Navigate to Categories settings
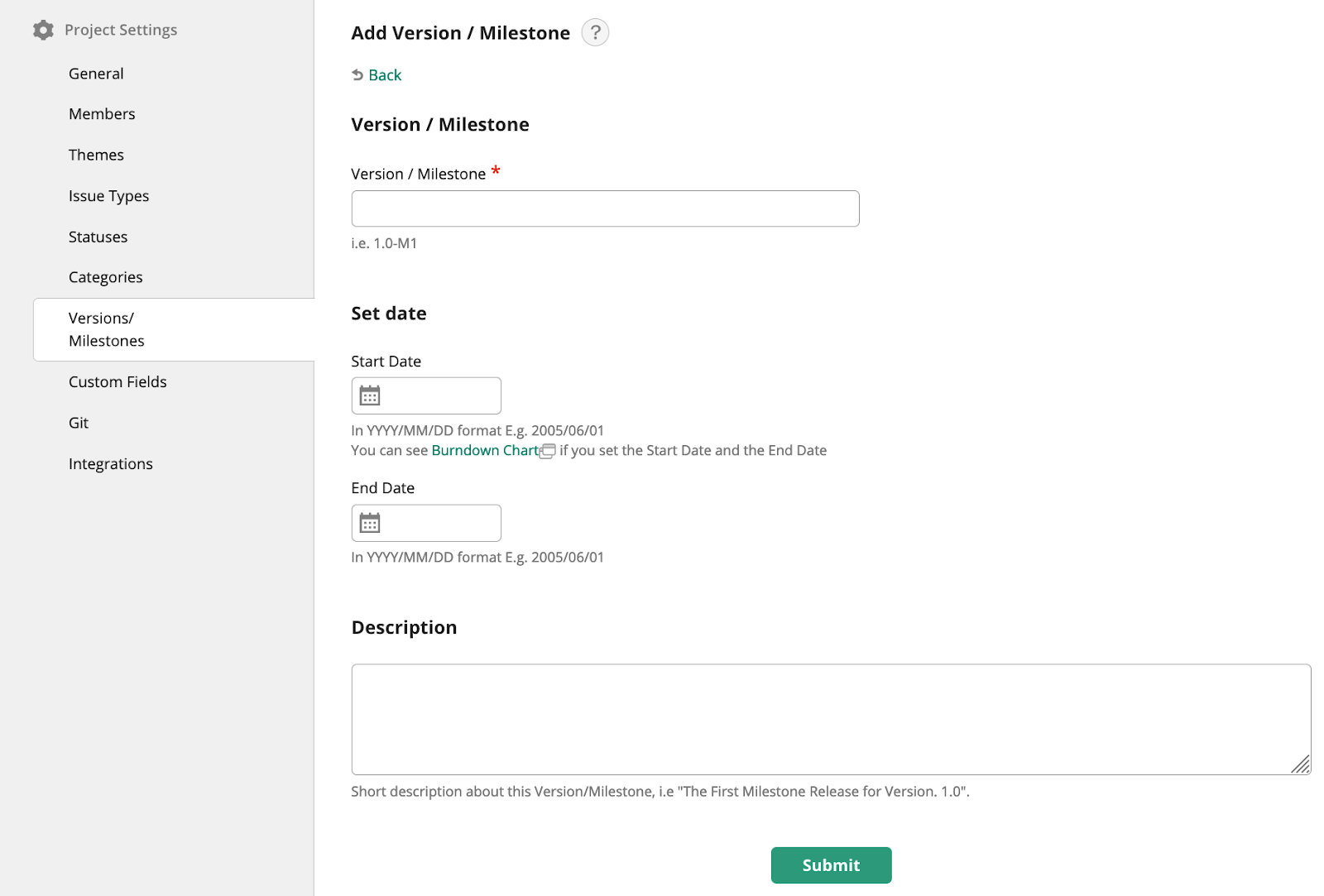Screen dimensions: 1324x896 [x=105, y=277]
